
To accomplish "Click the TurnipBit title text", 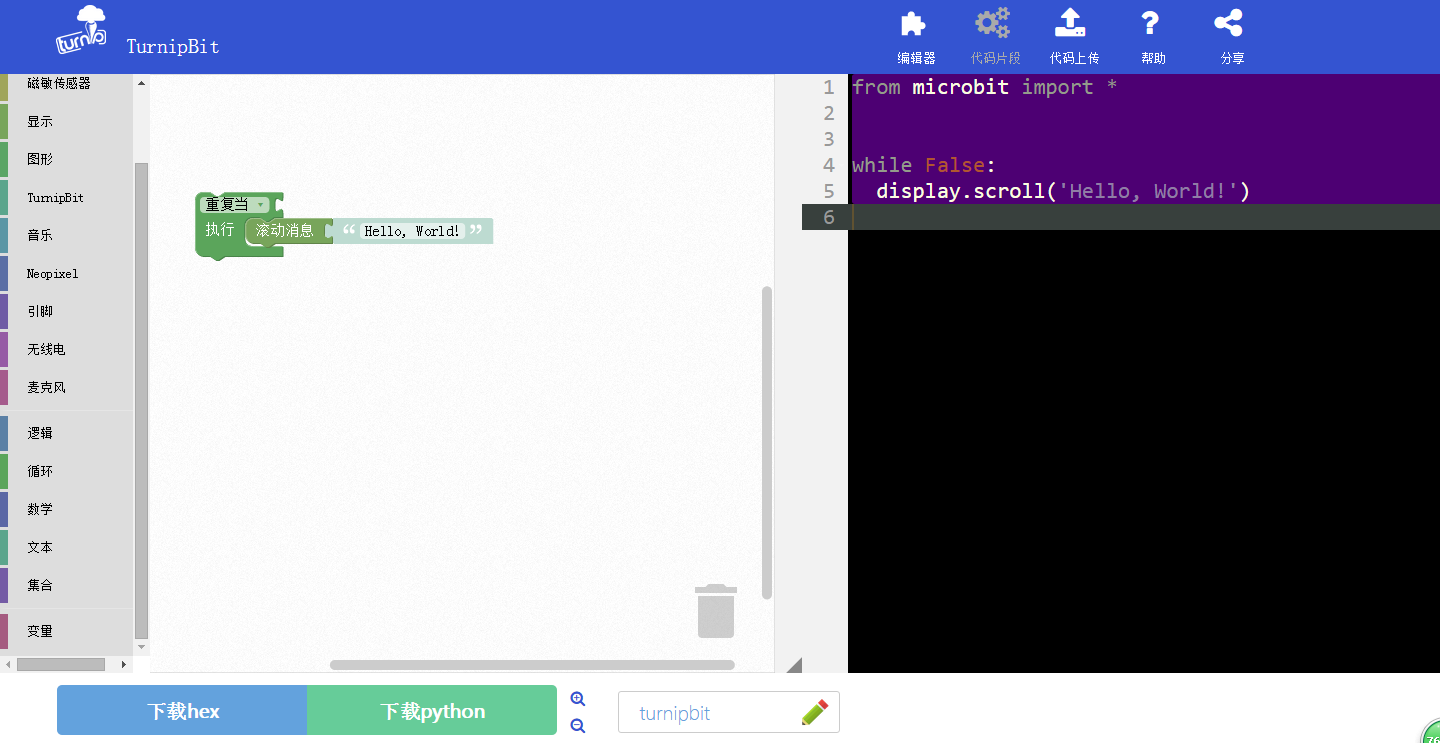I will [173, 47].
